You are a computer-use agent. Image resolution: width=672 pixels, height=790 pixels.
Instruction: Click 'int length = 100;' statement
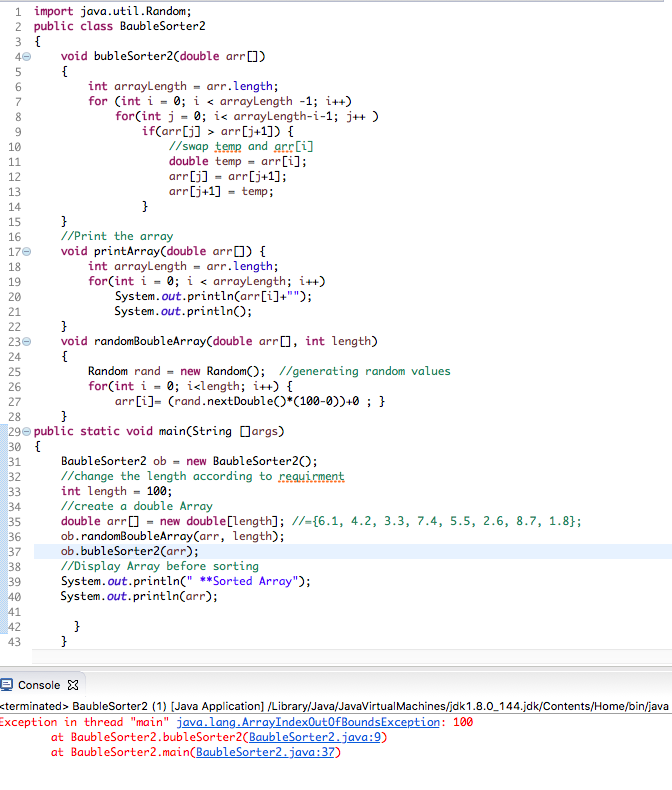click(116, 491)
